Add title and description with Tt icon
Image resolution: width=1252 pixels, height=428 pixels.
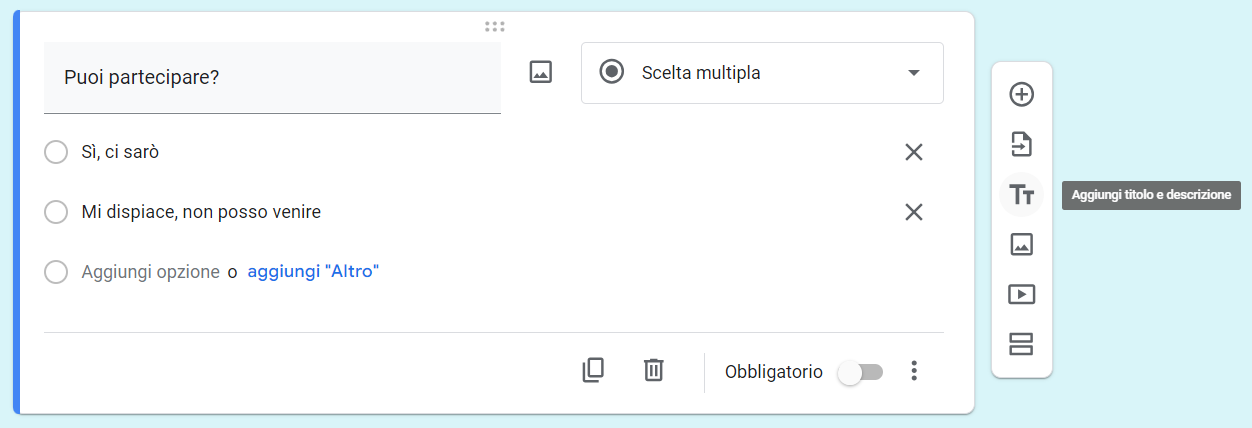click(1021, 195)
